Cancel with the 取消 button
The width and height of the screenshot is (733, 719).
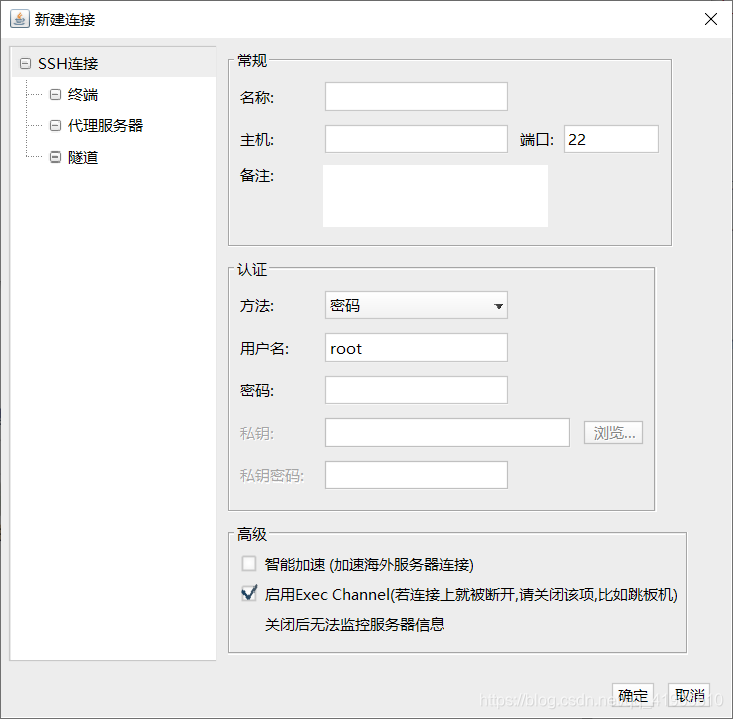689,695
